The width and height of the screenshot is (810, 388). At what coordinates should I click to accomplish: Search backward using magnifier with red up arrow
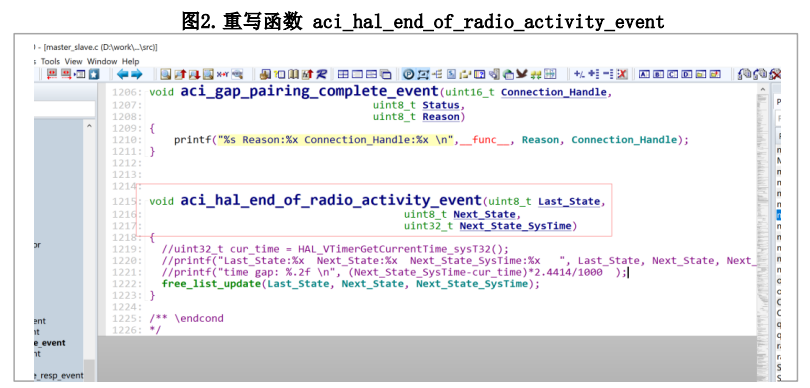point(180,74)
